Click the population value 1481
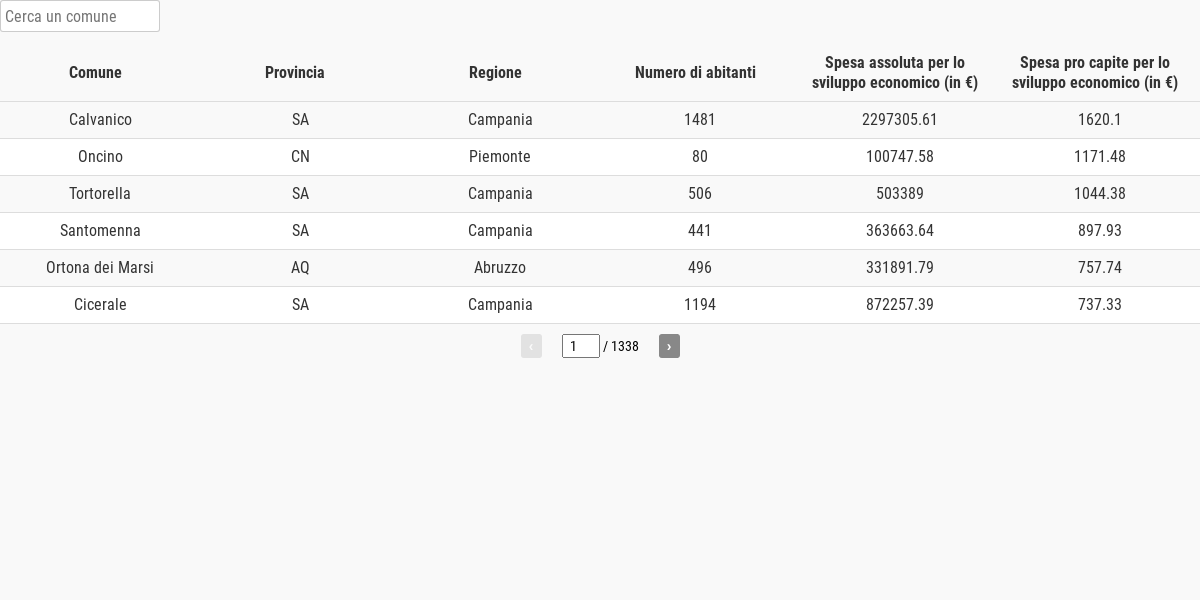Screen dimensions: 1200x600 [700, 120]
